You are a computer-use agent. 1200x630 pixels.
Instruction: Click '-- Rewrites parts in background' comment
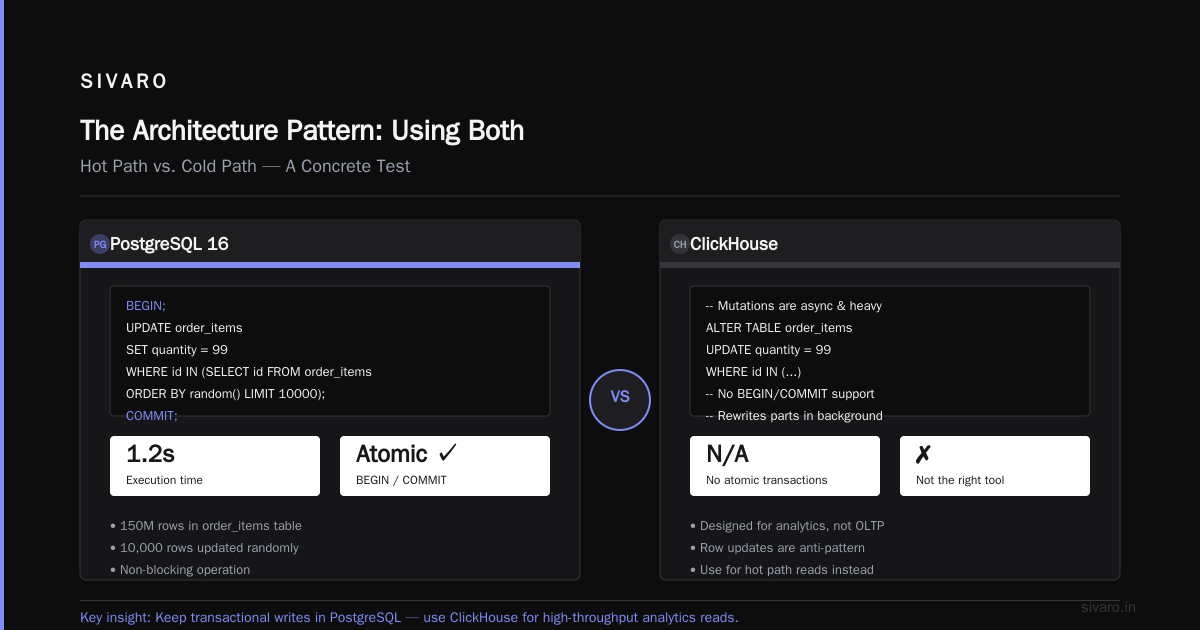coord(794,415)
